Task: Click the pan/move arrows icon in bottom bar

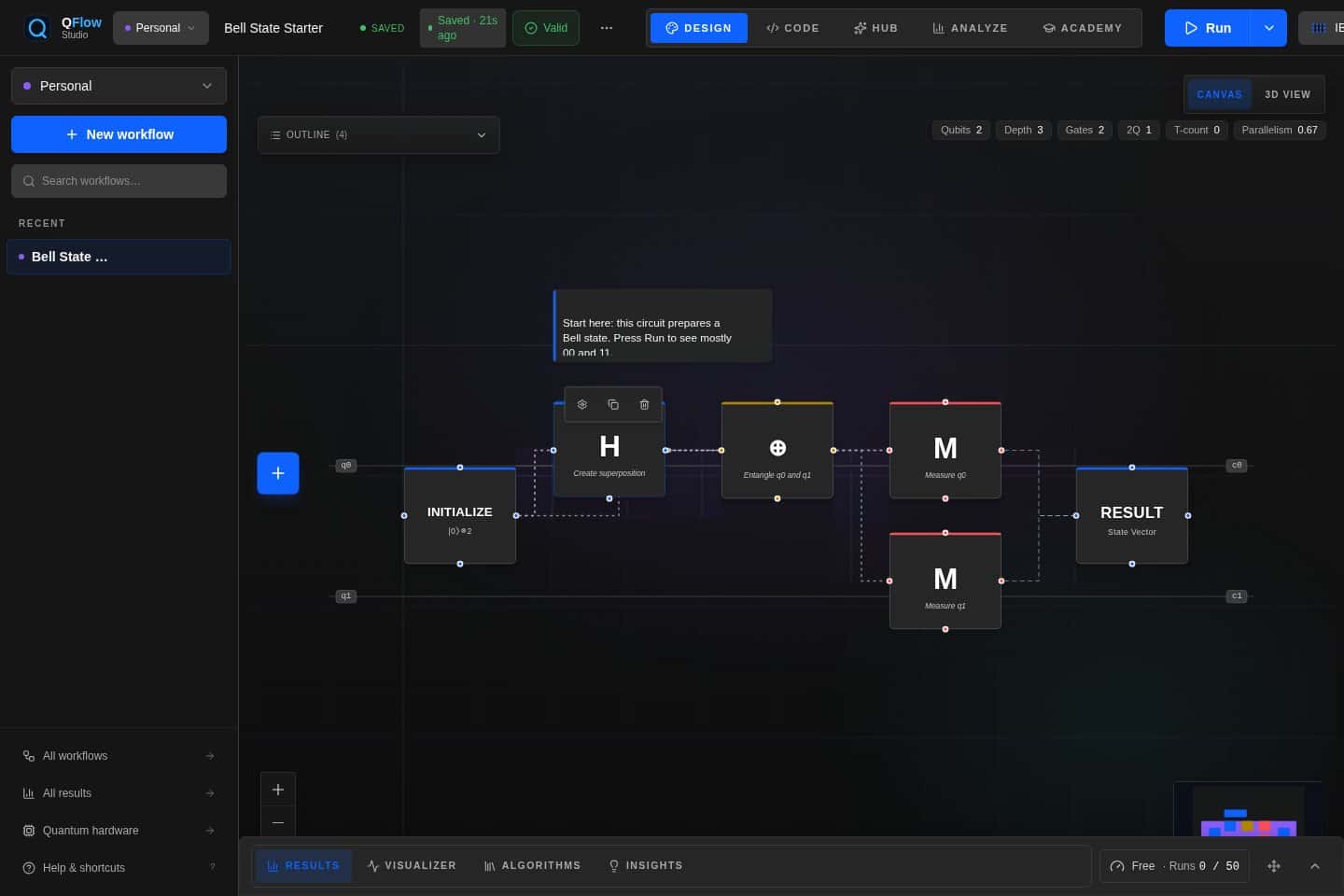Action: [x=1274, y=866]
